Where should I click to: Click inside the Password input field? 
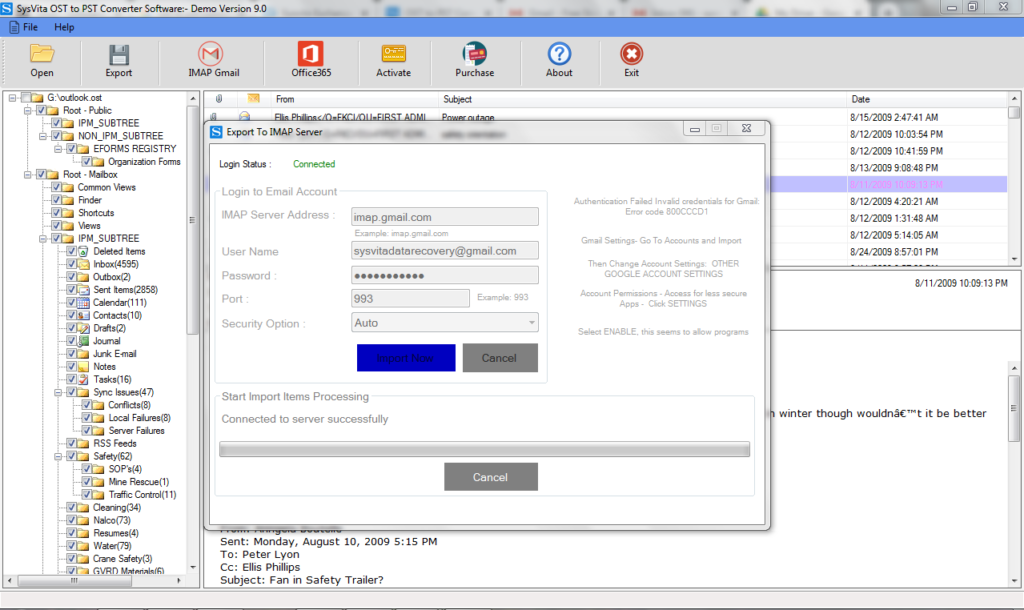[445, 274]
